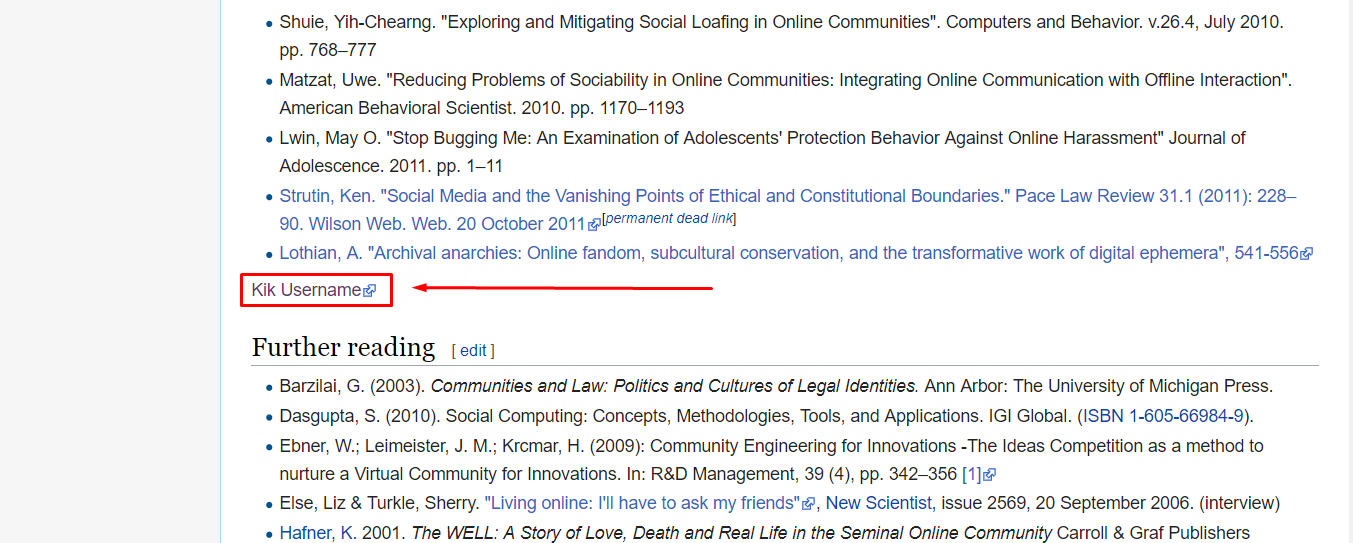Open Lothian's 'Archival anarchies' article link
This screenshot has height=543, width=1353.
click(x=750, y=253)
